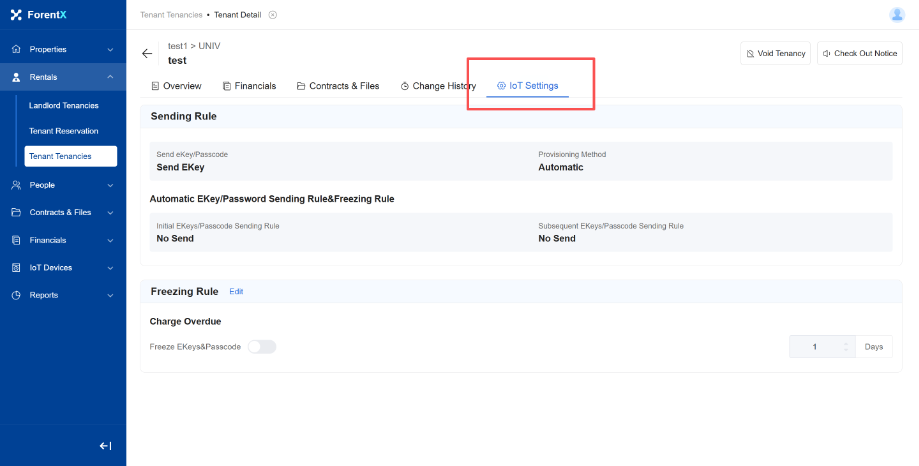Screen dimensions: 919x466
Task: Click the ForentX logo icon
Action: [16, 15]
